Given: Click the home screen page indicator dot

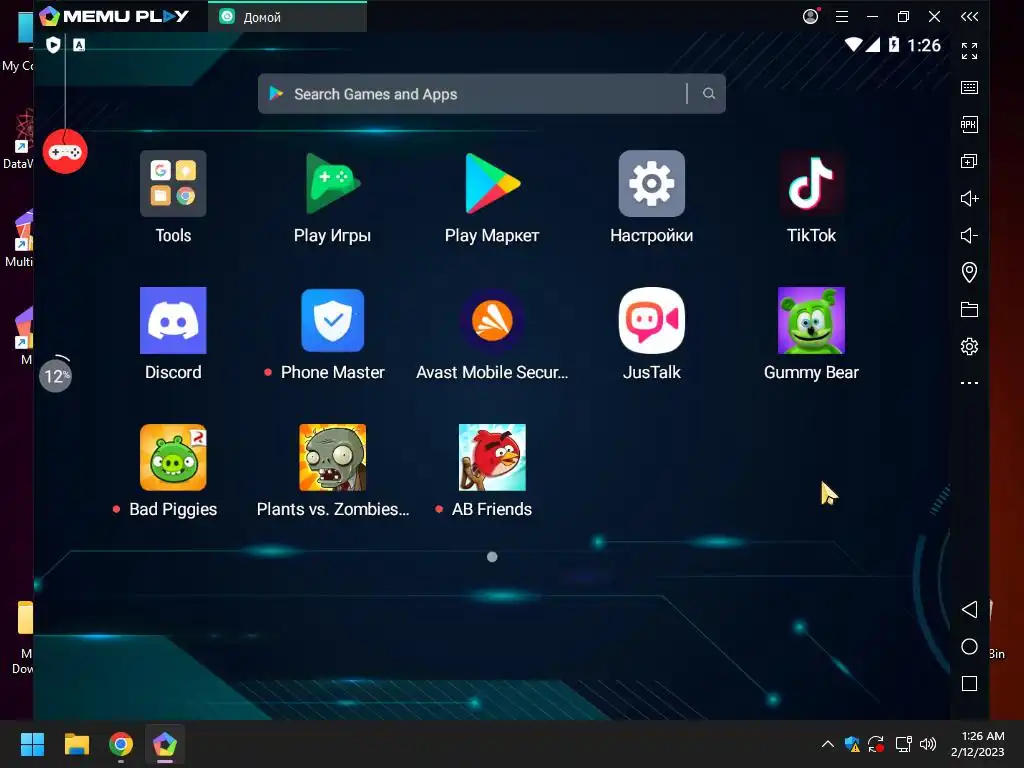Looking at the screenshot, I should point(492,556).
